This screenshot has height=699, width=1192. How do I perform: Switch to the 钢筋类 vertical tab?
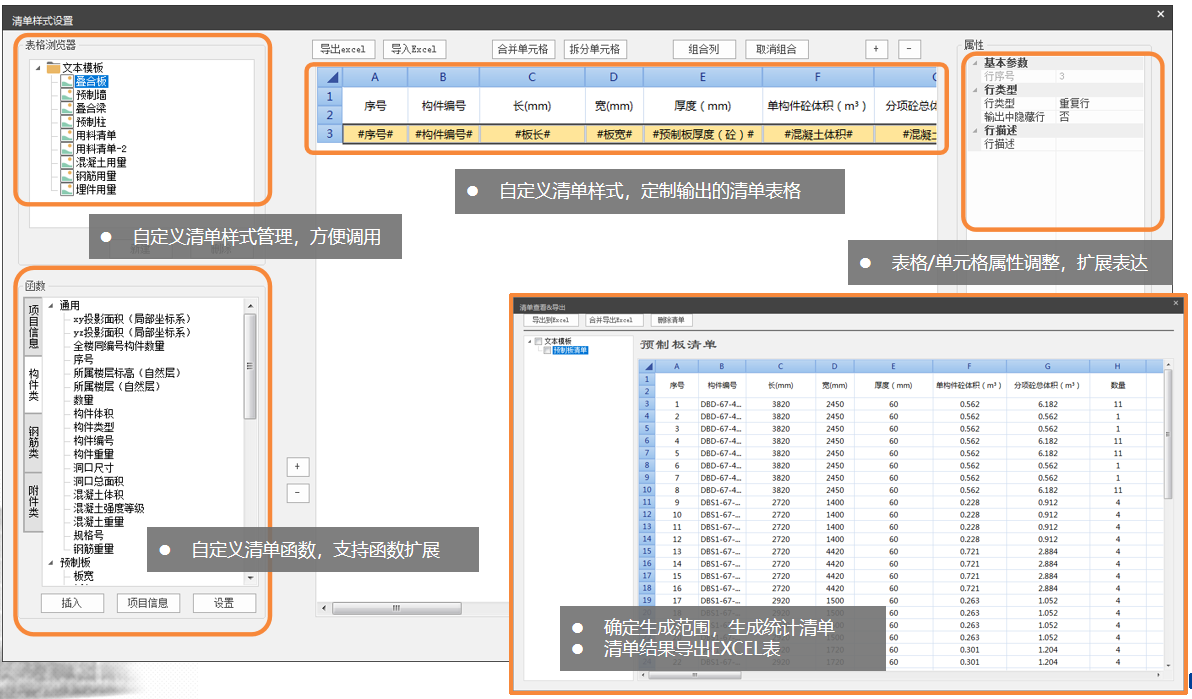(33, 441)
